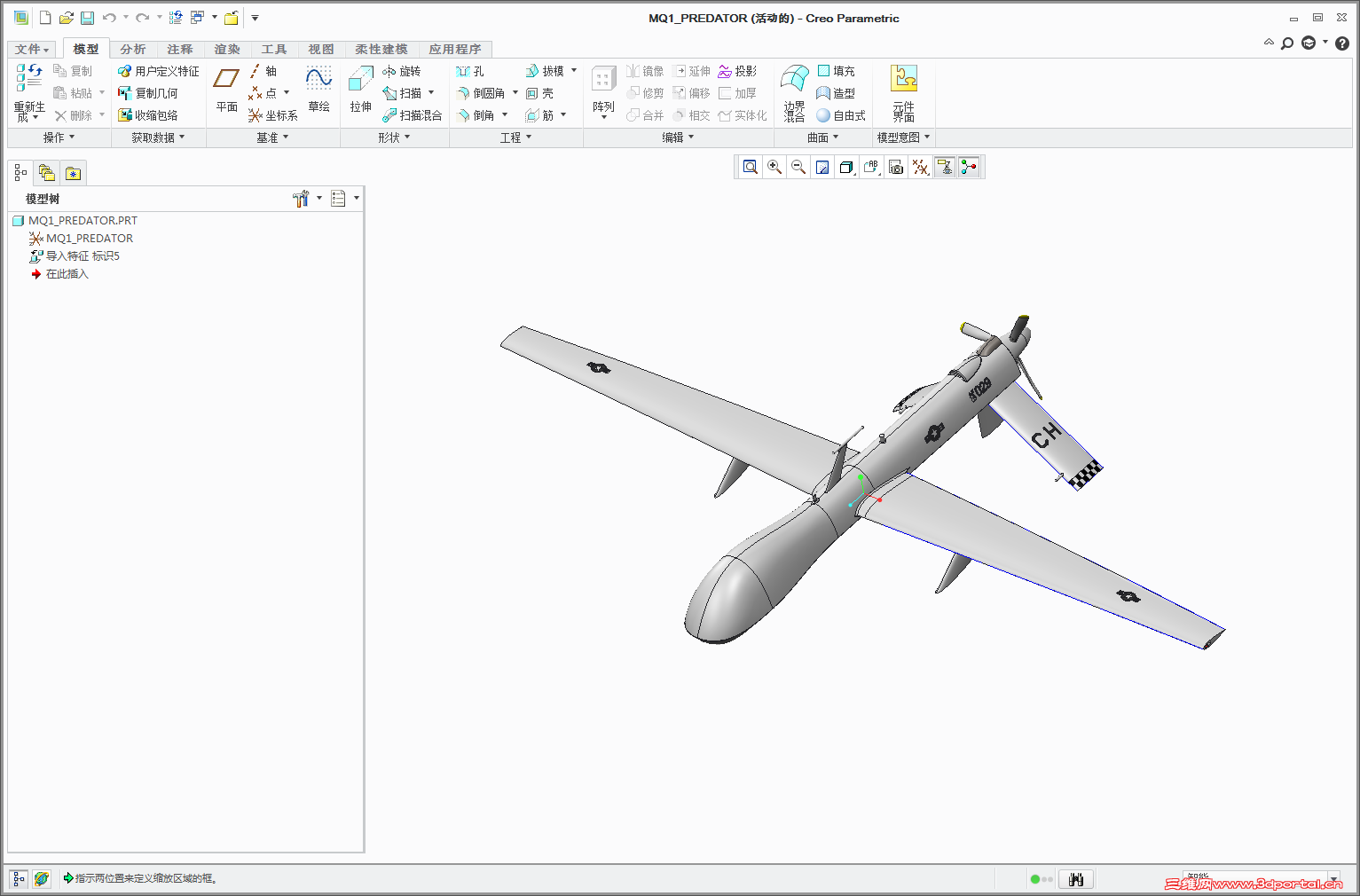
Task: Expand the 曲面 surfaces group
Action: 822,138
